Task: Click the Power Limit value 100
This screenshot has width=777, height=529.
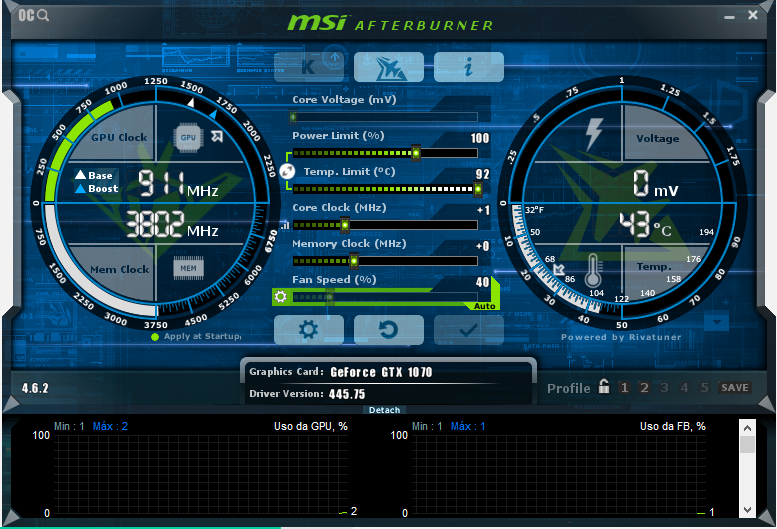Action: (480, 138)
